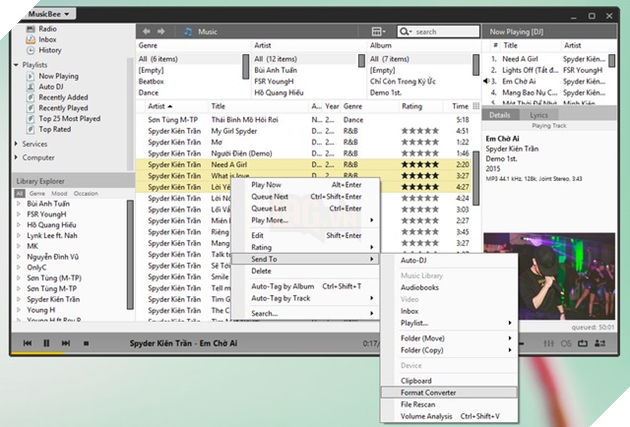Select Auto-Tag by Album menu entry
Viewport: 630px width, 427px height.
click(282, 286)
